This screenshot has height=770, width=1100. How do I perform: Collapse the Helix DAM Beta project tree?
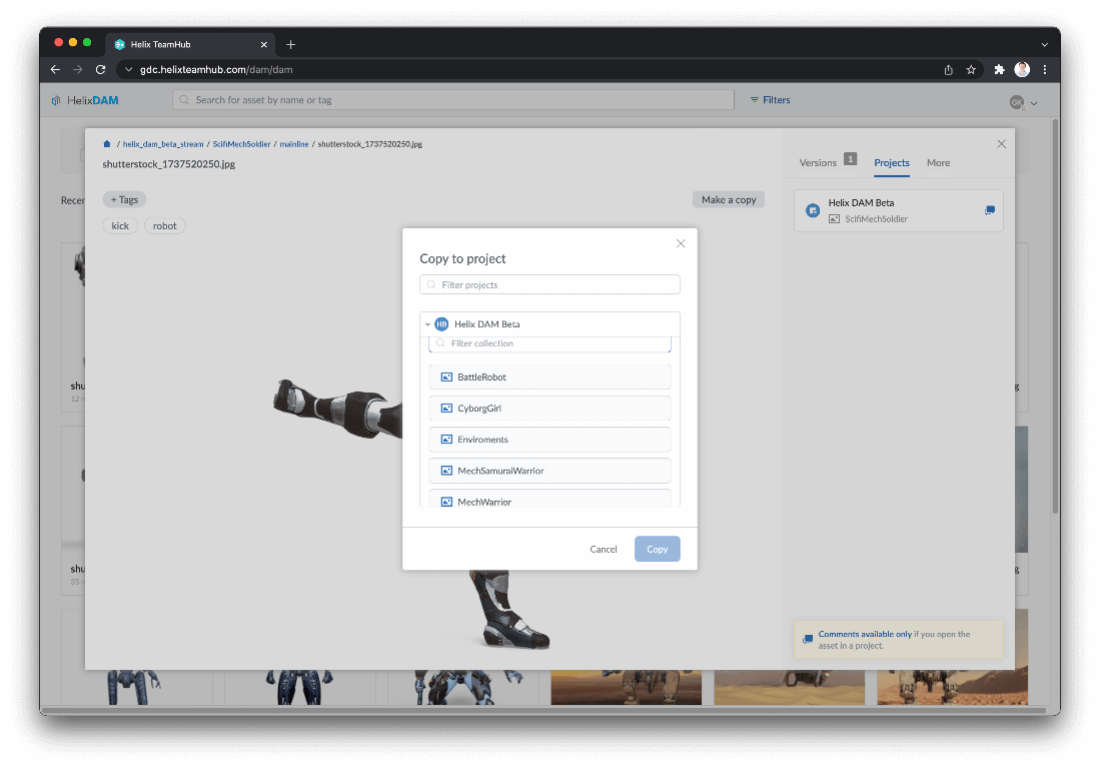428,324
